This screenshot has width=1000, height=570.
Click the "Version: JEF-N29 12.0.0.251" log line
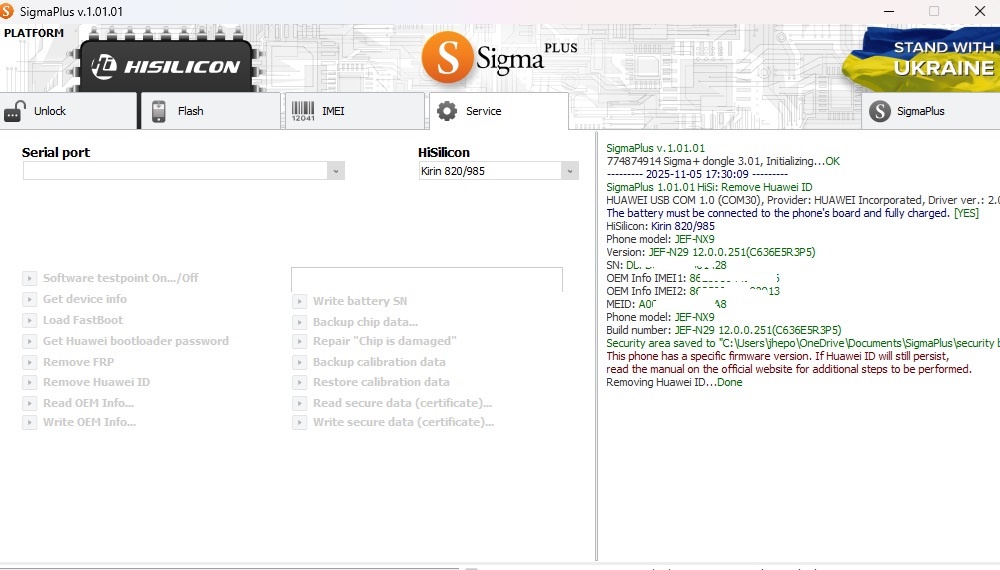[710, 252]
